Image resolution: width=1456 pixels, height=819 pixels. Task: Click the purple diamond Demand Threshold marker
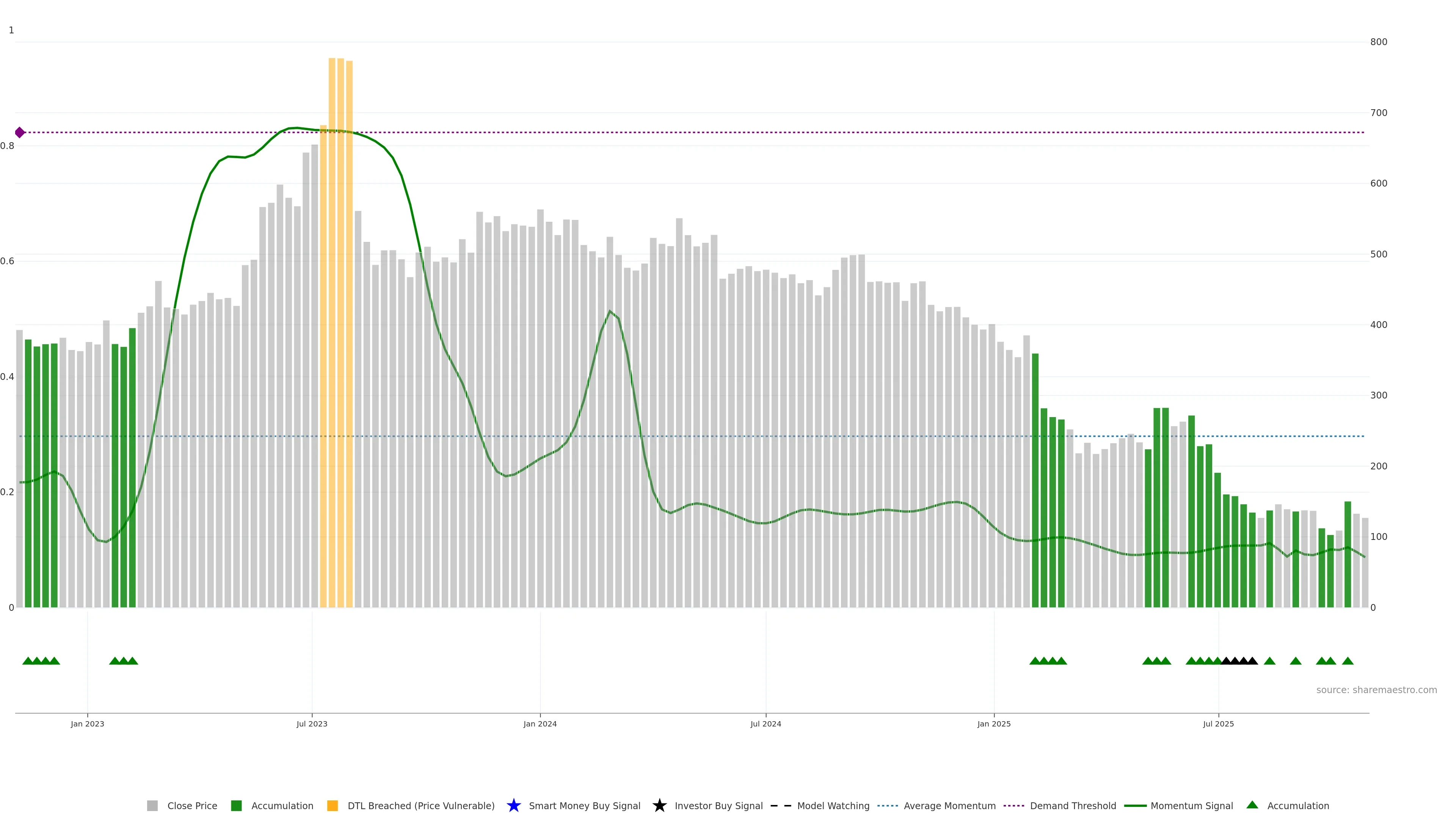(x=20, y=132)
